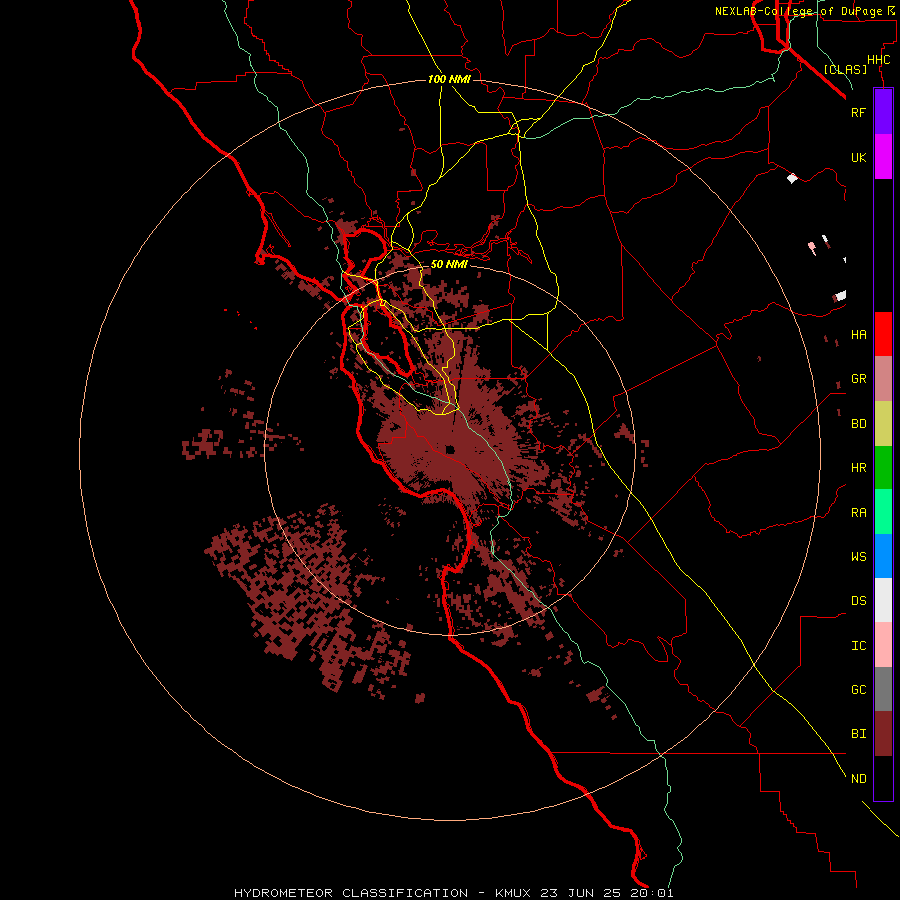
Task: Click the "IC" legend label text
Action: click(858, 645)
